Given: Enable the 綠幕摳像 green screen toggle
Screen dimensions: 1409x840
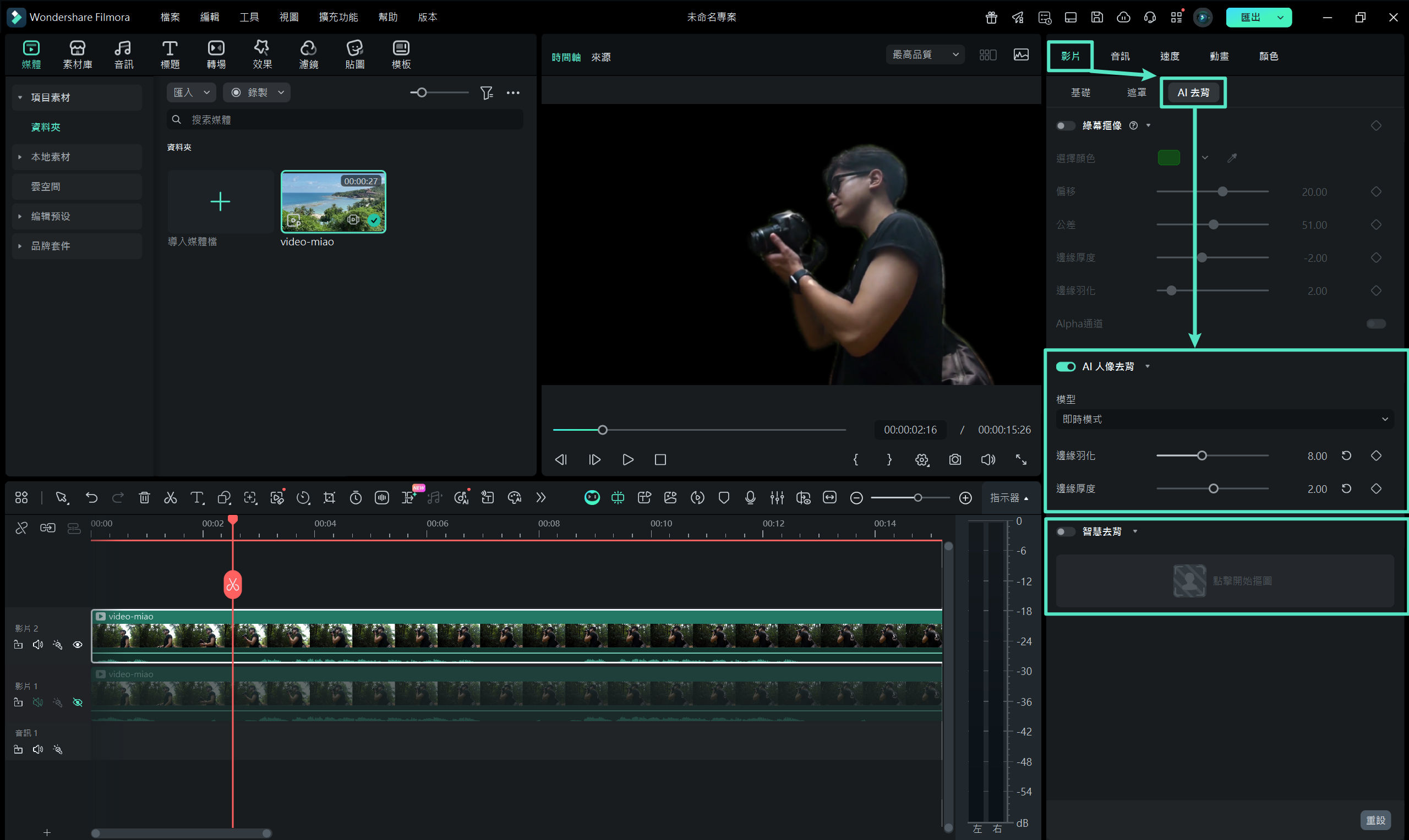Looking at the screenshot, I should point(1065,125).
